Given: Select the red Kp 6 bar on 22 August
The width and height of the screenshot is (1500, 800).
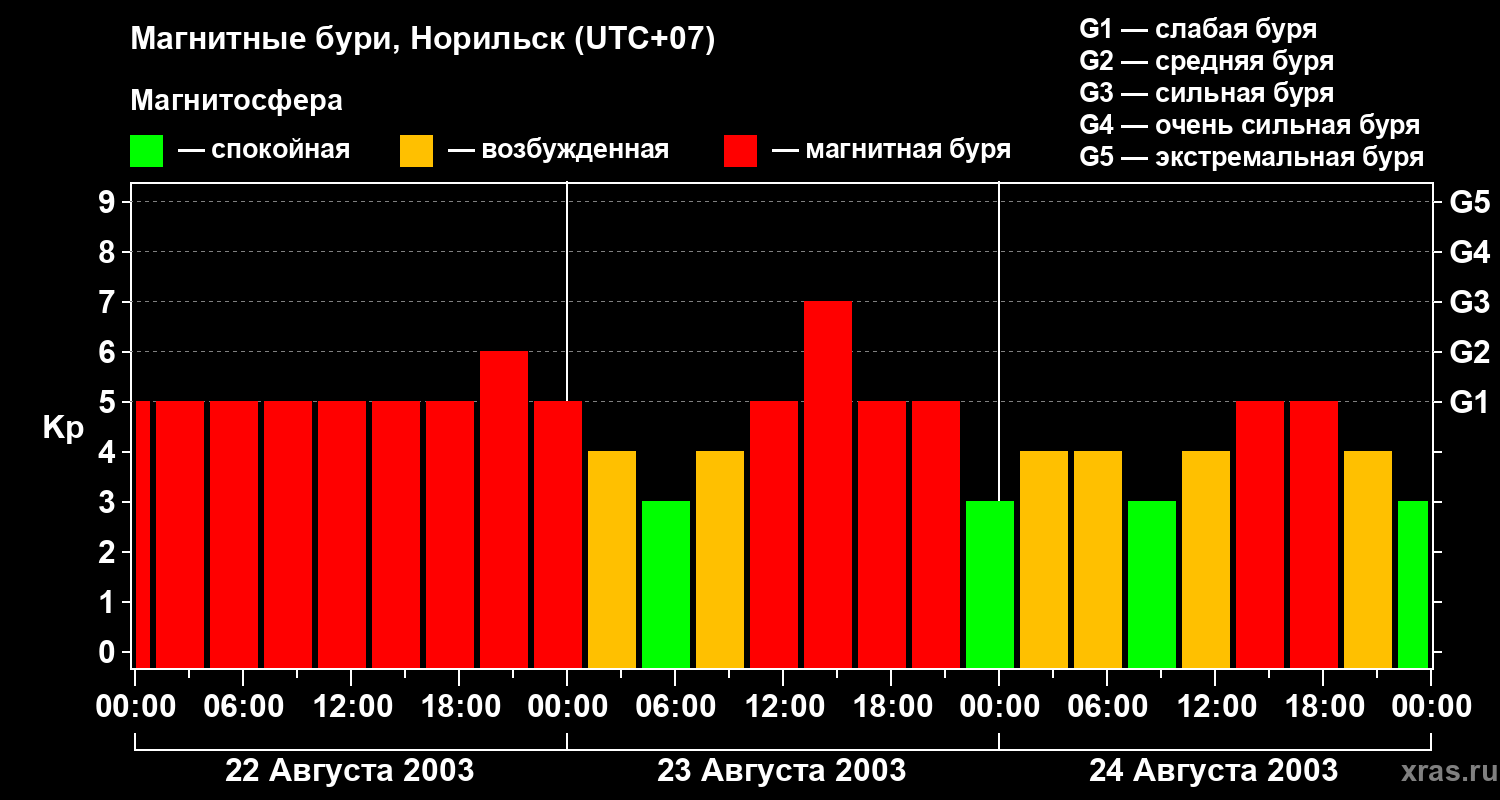Looking at the screenshot, I should point(504,509).
